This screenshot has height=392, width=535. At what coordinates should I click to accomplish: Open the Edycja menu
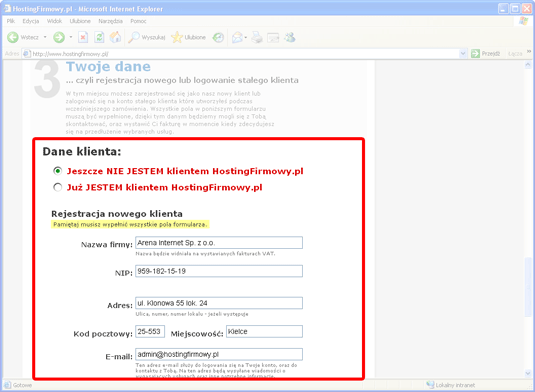point(31,21)
